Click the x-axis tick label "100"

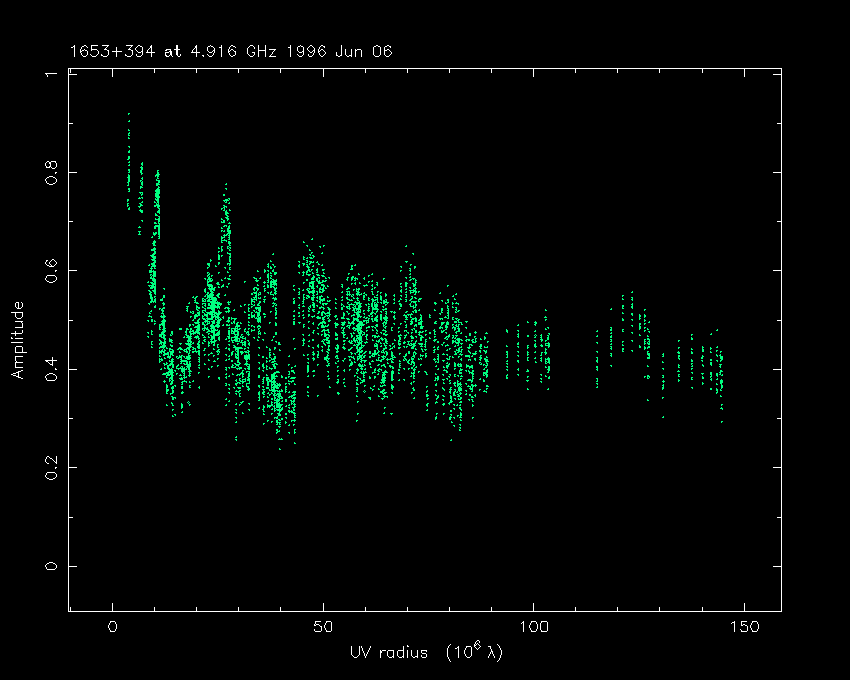tap(533, 627)
